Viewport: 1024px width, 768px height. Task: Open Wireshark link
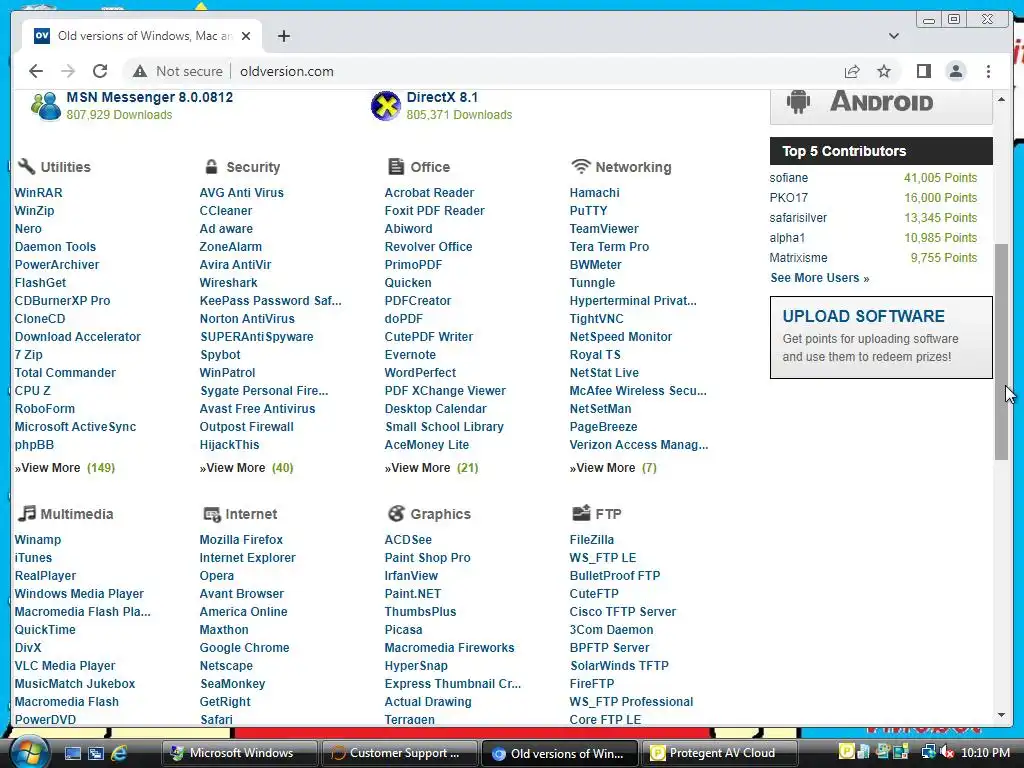pyautogui.click(x=229, y=282)
